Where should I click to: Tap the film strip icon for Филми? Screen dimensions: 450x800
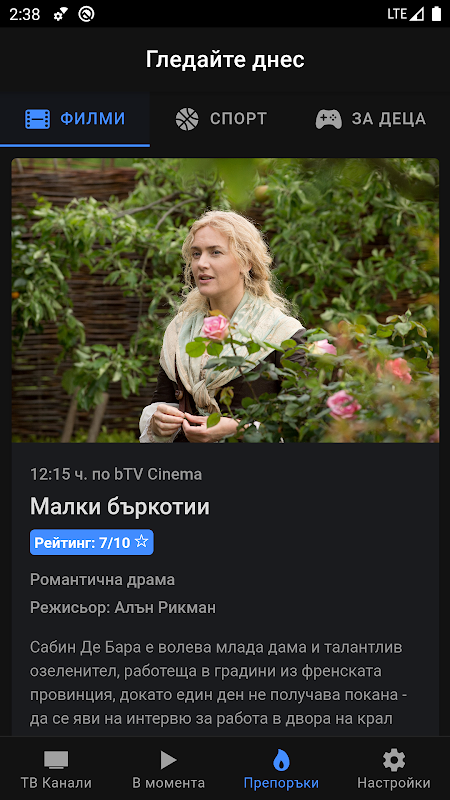coord(38,119)
